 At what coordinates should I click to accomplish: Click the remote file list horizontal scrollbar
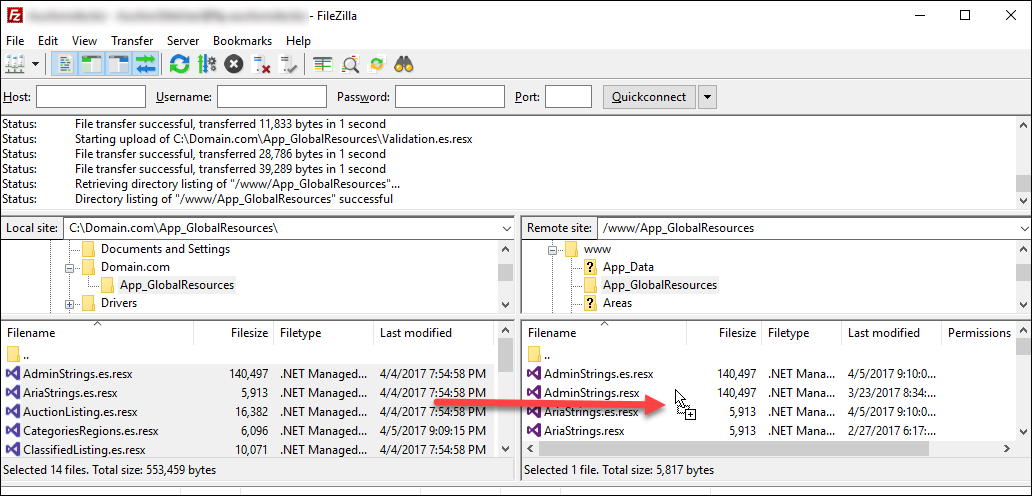733,449
